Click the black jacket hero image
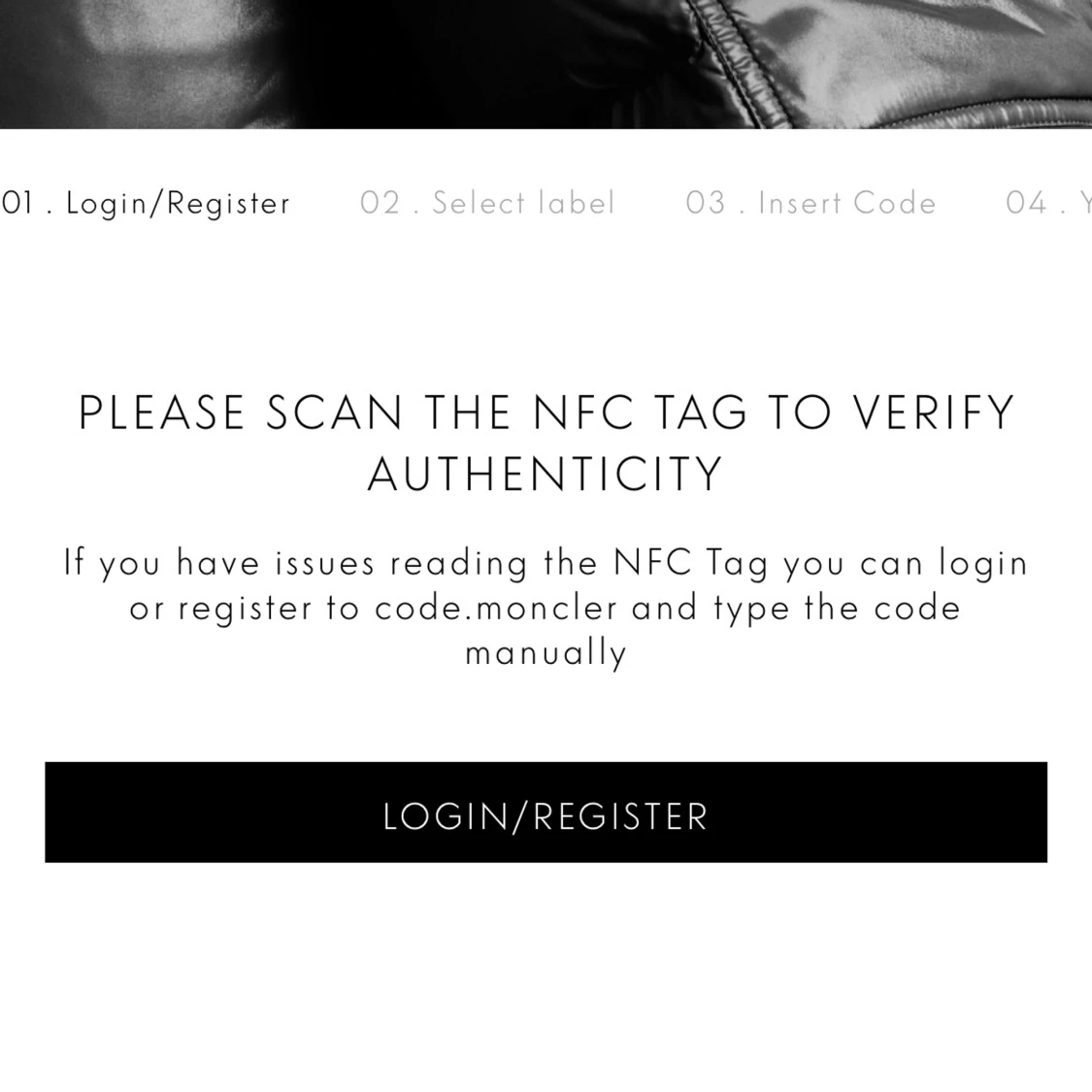 (x=546, y=64)
